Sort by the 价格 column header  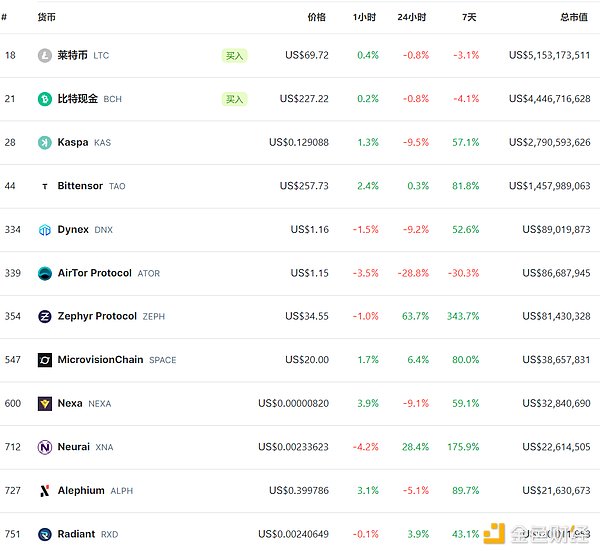click(x=316, y=17)
